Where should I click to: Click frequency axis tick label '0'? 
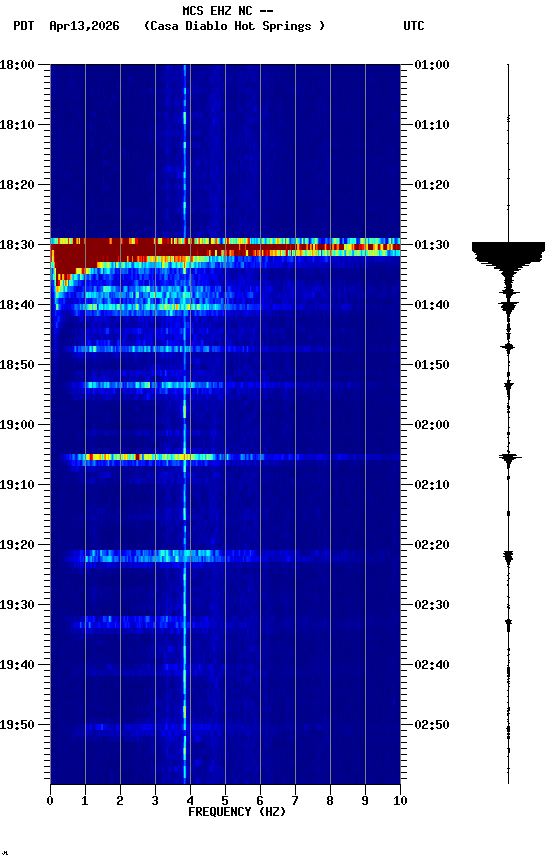pos(50,801)
